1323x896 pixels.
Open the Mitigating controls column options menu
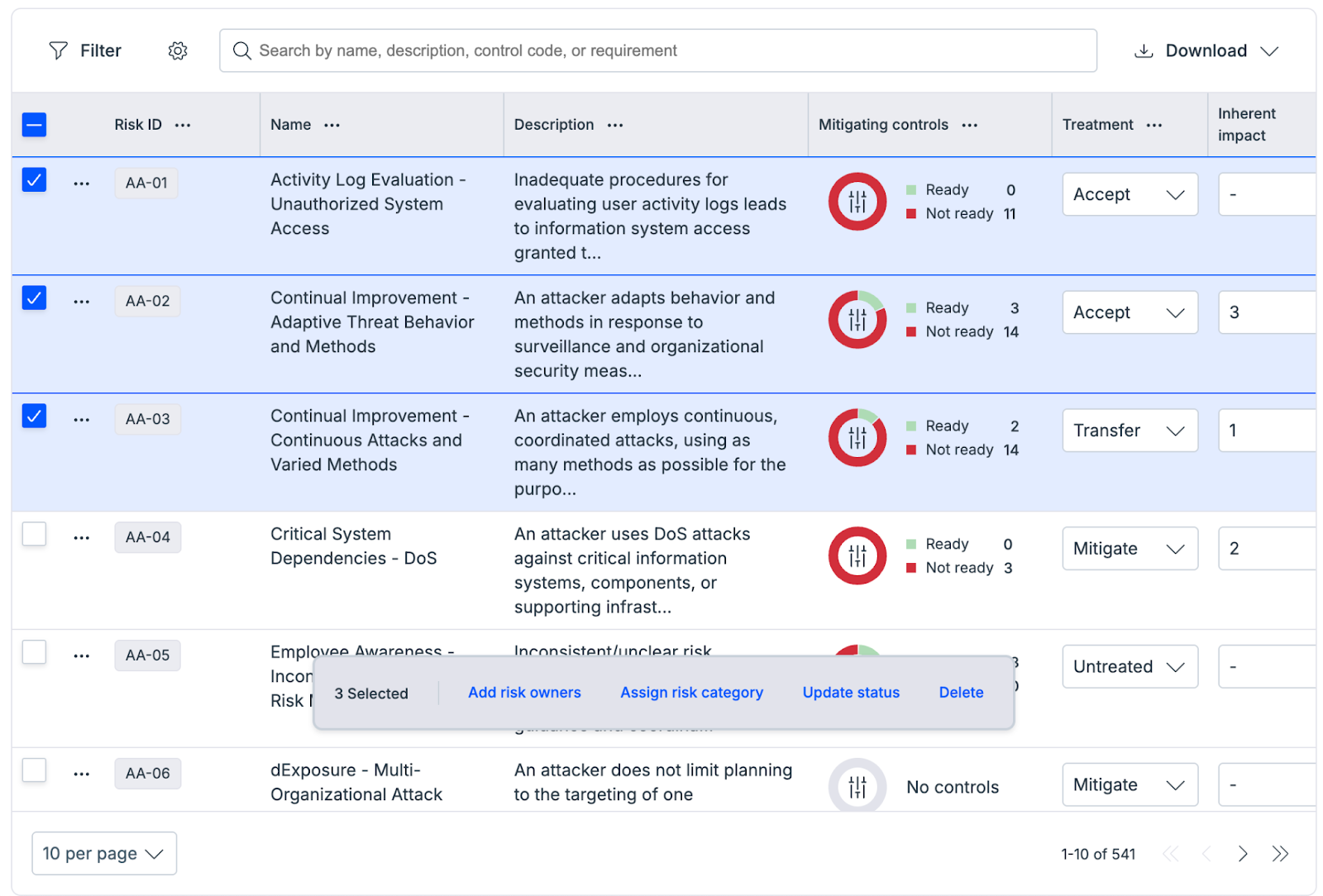(970, 125)
